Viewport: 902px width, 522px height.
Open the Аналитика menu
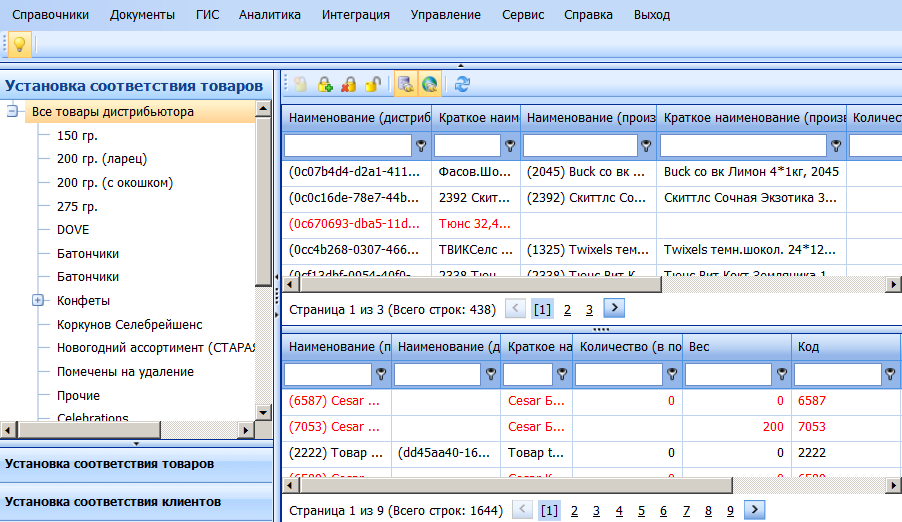[271, 15]
